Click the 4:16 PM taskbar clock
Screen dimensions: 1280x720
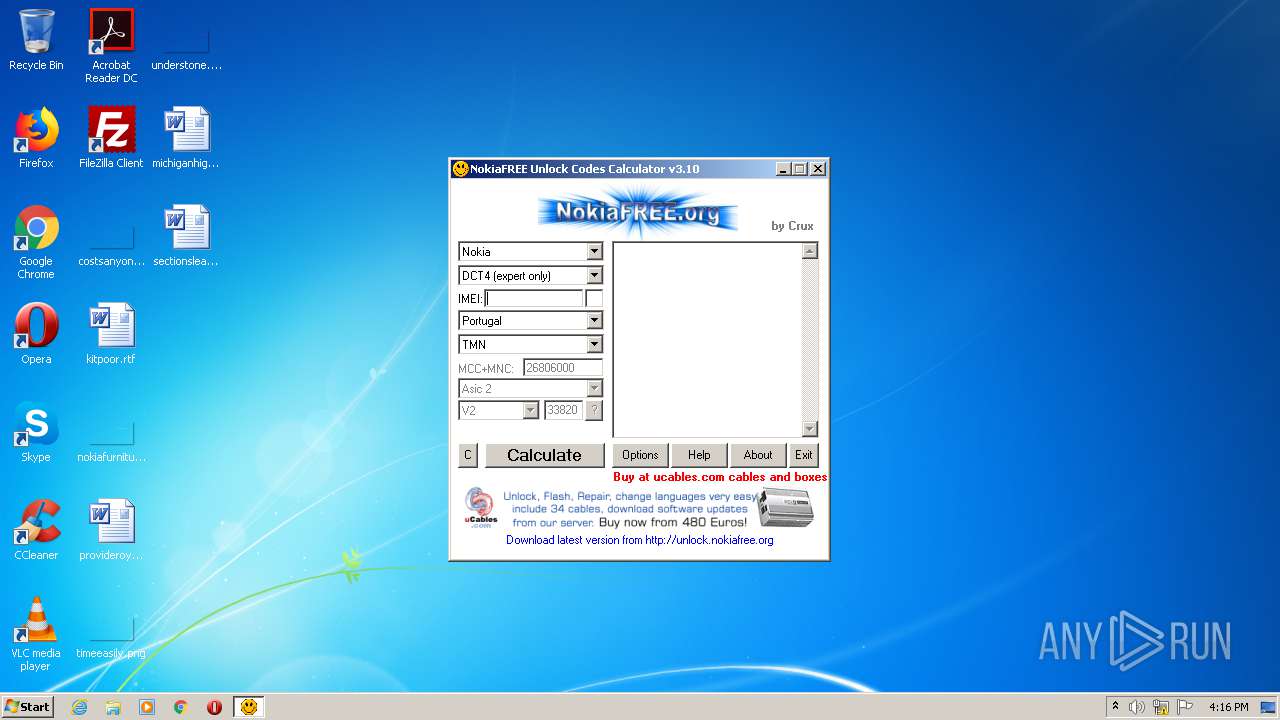pyautogui.click(x=1228, y=707)
